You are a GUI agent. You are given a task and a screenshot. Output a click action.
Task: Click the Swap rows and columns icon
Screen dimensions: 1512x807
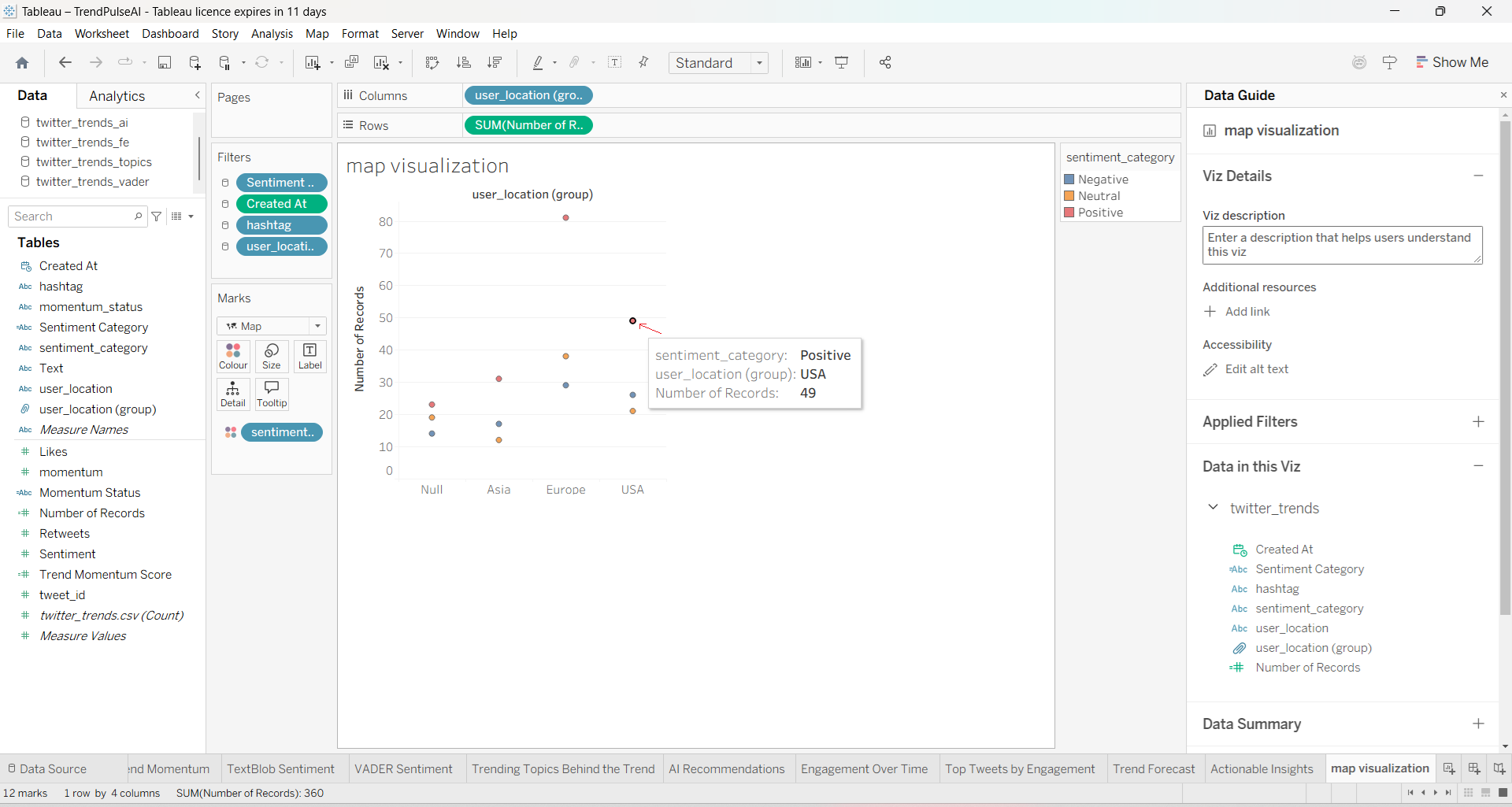[x=432, y=63]
